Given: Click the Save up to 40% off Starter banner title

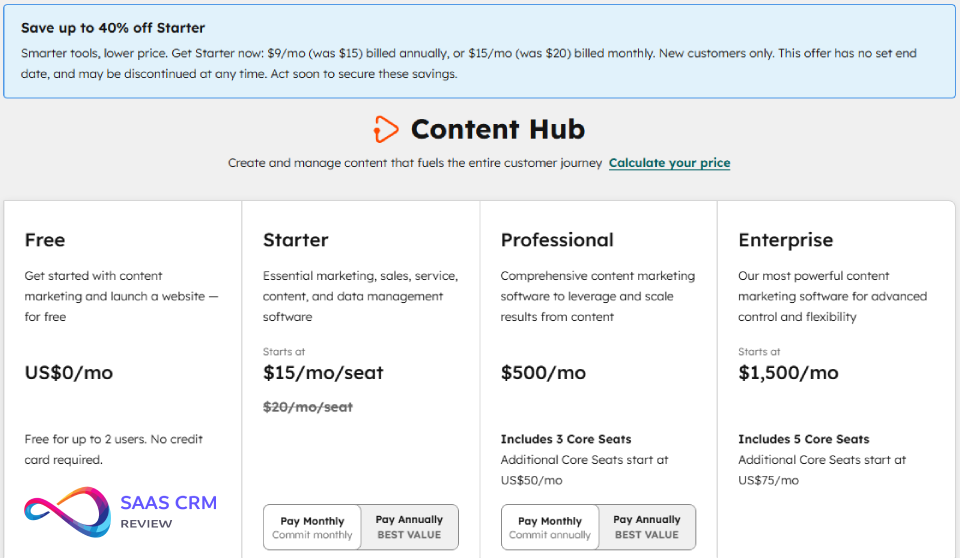Looking at the screenshot, I should (113, 28).
